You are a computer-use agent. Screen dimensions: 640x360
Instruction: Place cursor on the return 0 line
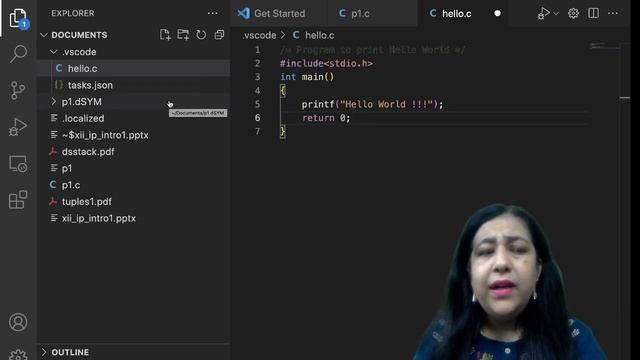coord(326,118)
